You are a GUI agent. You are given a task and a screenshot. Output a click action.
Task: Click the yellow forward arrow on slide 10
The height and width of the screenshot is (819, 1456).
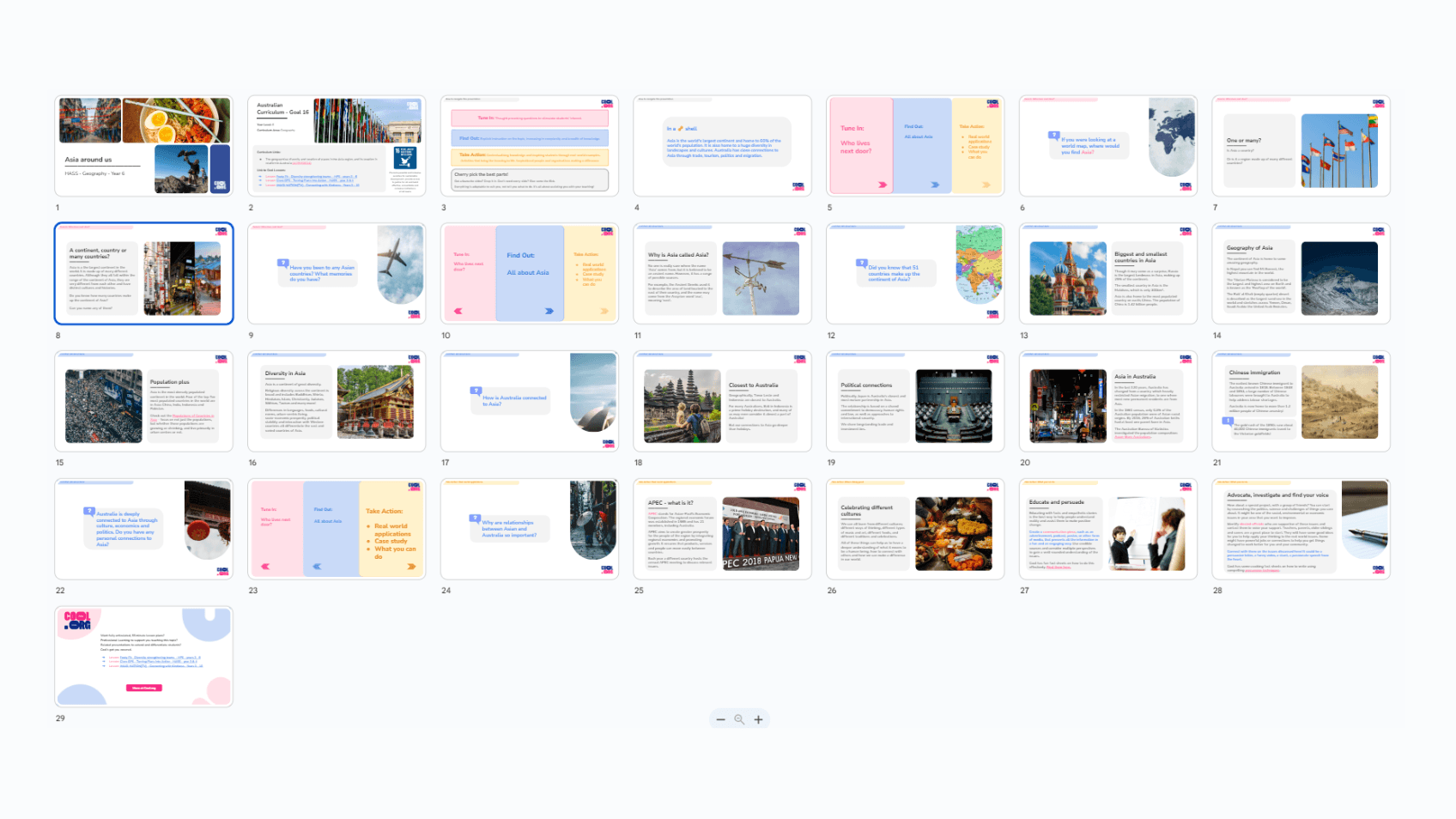coord(604,311)
